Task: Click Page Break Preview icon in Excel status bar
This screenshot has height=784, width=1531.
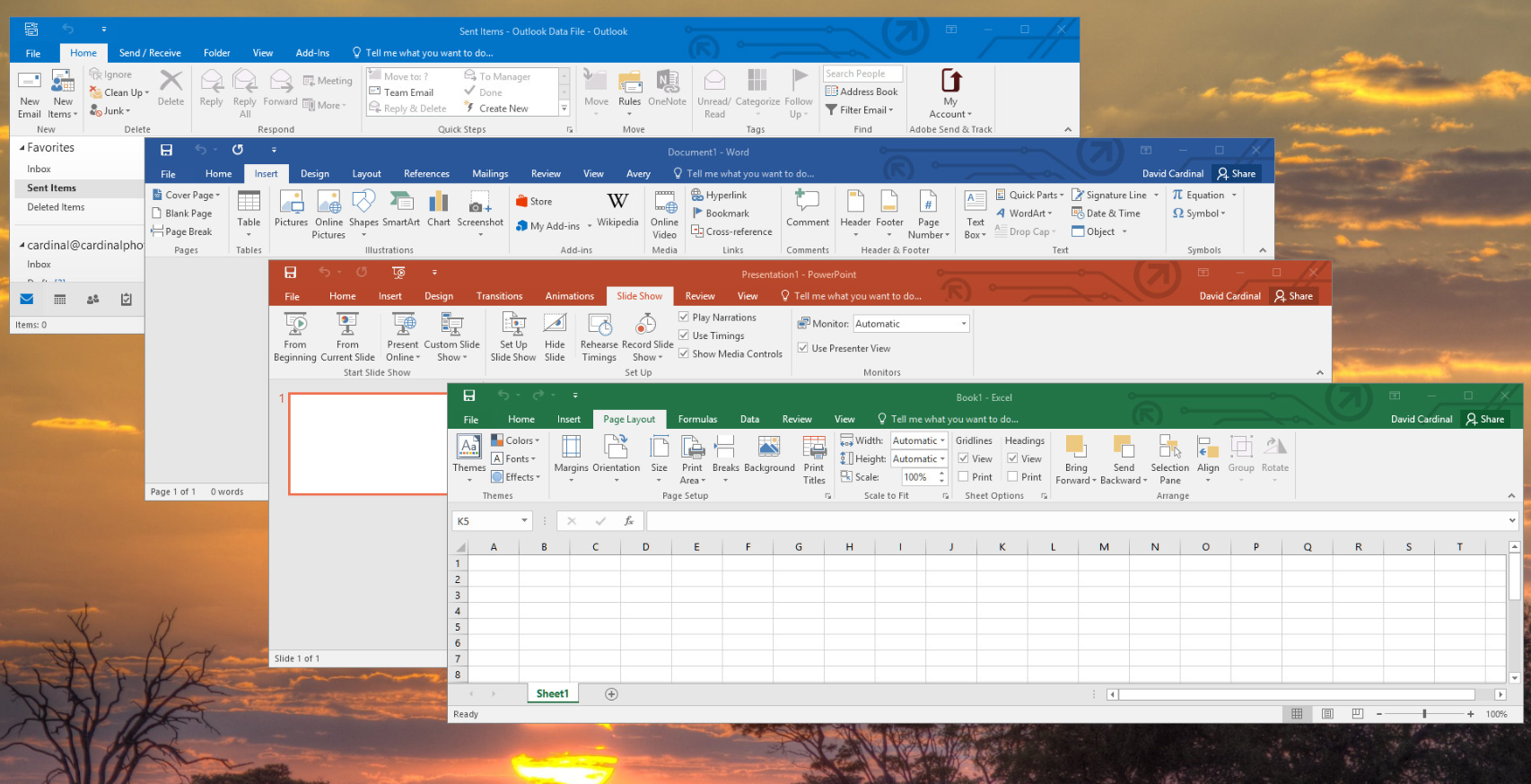Action: [1358, 714]
